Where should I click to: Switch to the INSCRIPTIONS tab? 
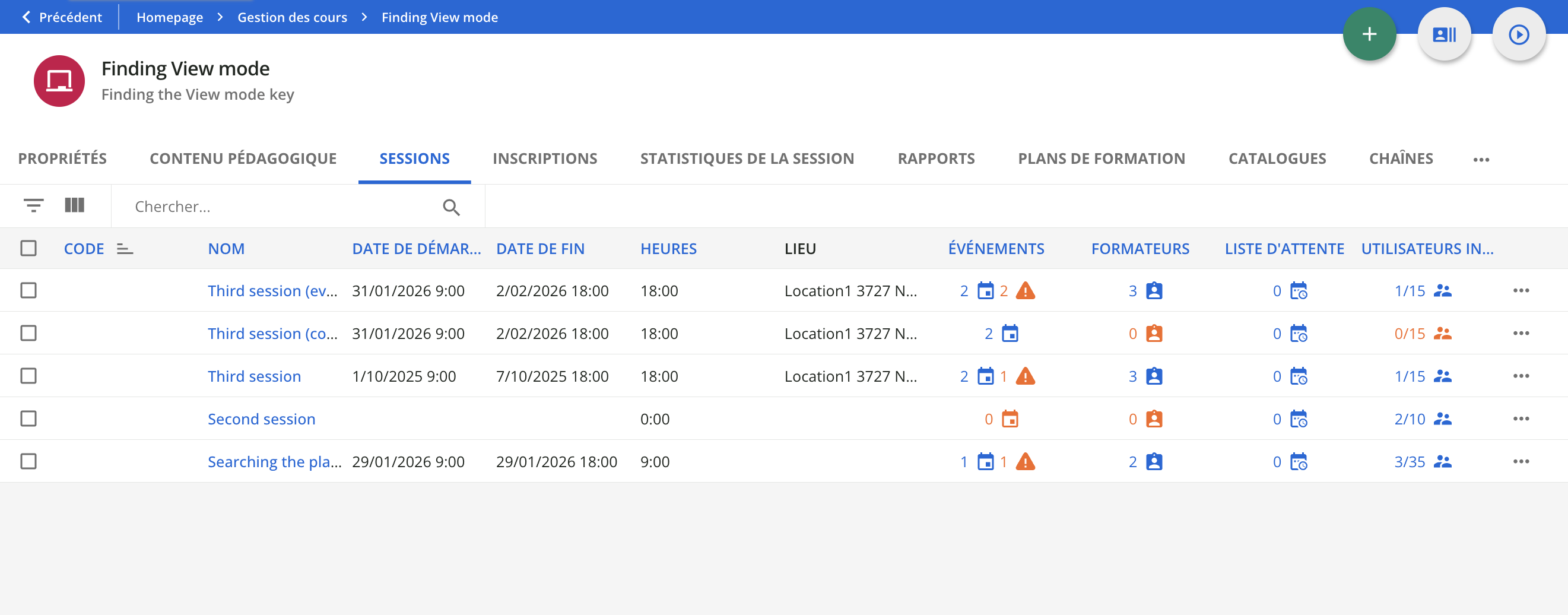544,158
